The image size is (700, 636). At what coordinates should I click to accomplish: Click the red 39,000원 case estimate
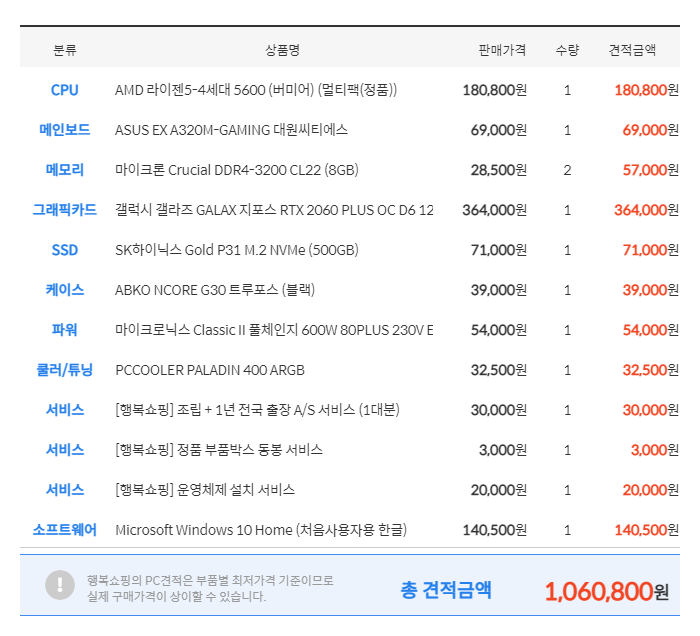650,290
